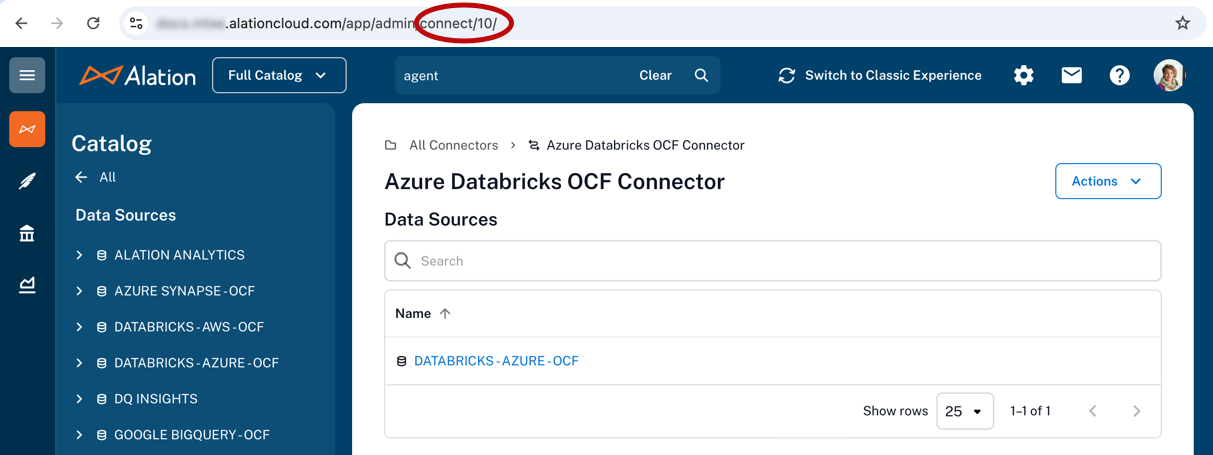Expand DATABRICKS - AWS - OCF node
The width and height of the screenshot is (1213, 455).
(79, 327)
